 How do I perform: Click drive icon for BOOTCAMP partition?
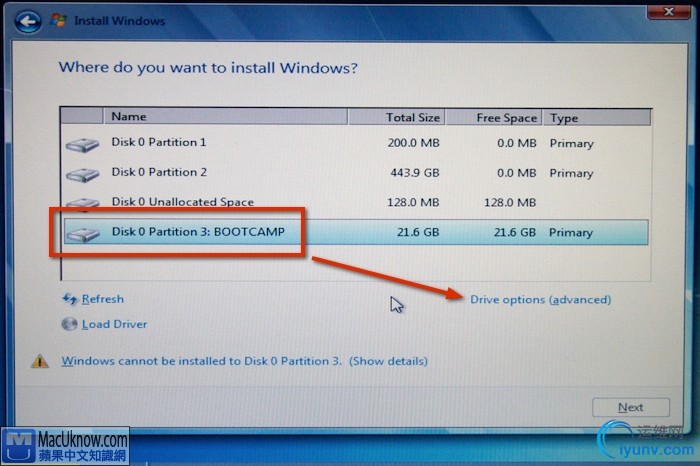(x=83, y=234)
